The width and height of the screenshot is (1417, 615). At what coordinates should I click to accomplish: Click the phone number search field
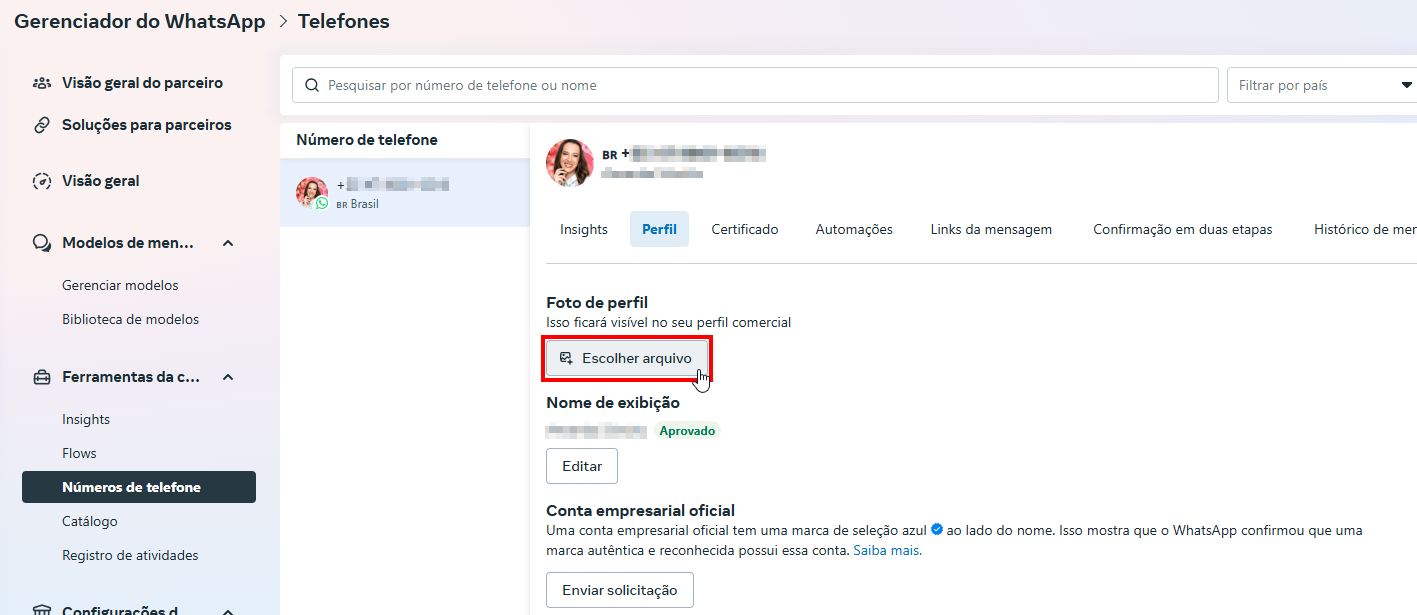click(x=755, y=85)
